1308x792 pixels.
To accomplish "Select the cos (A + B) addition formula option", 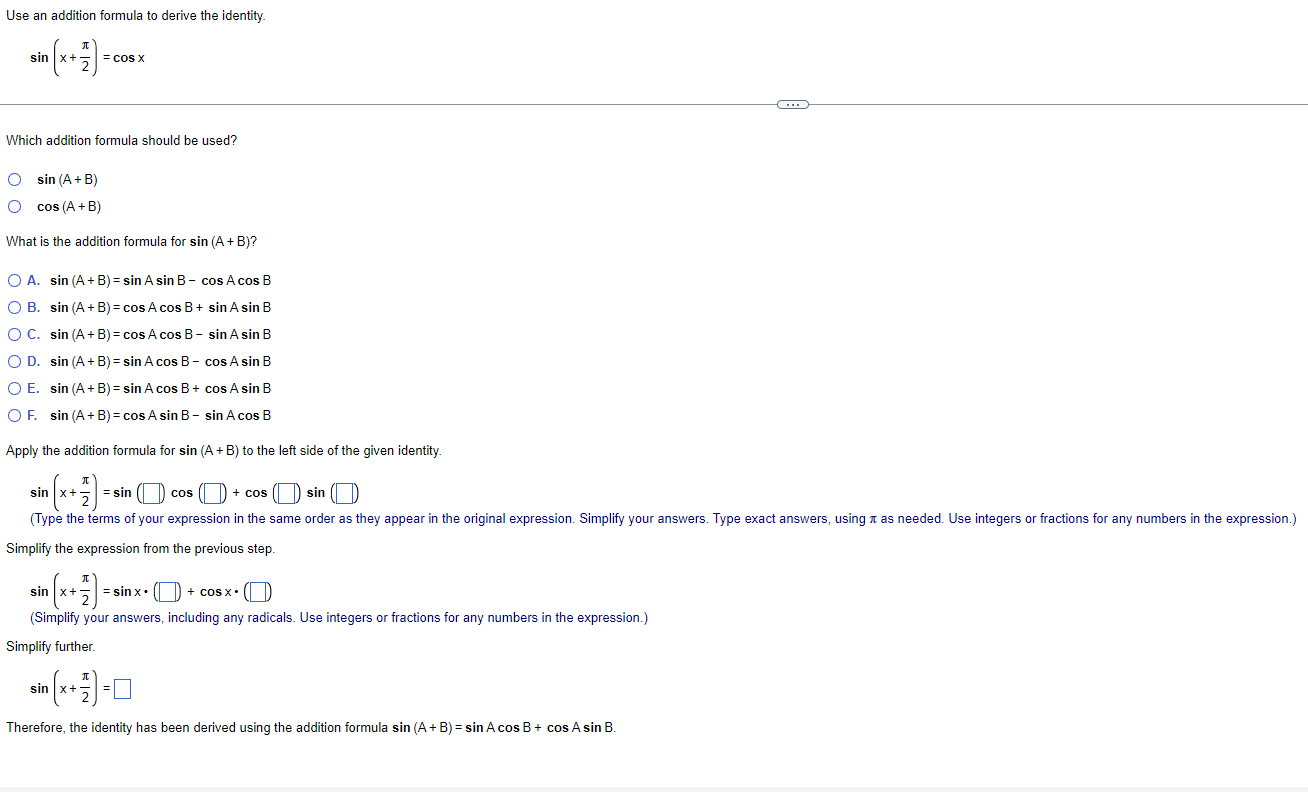I will (14, 206).
